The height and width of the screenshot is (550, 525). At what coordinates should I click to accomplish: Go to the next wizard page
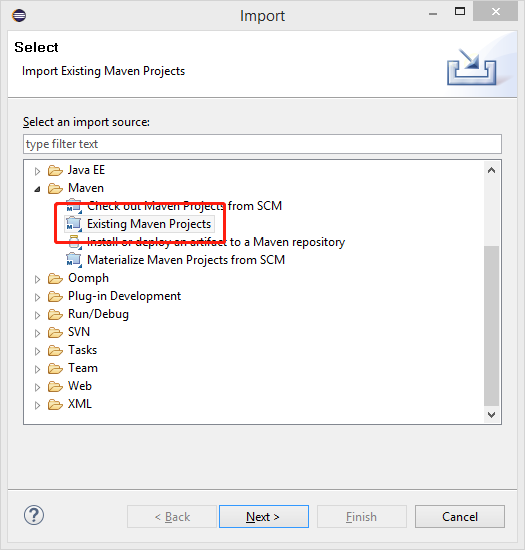pyautogui.click(x=264, y=516)
